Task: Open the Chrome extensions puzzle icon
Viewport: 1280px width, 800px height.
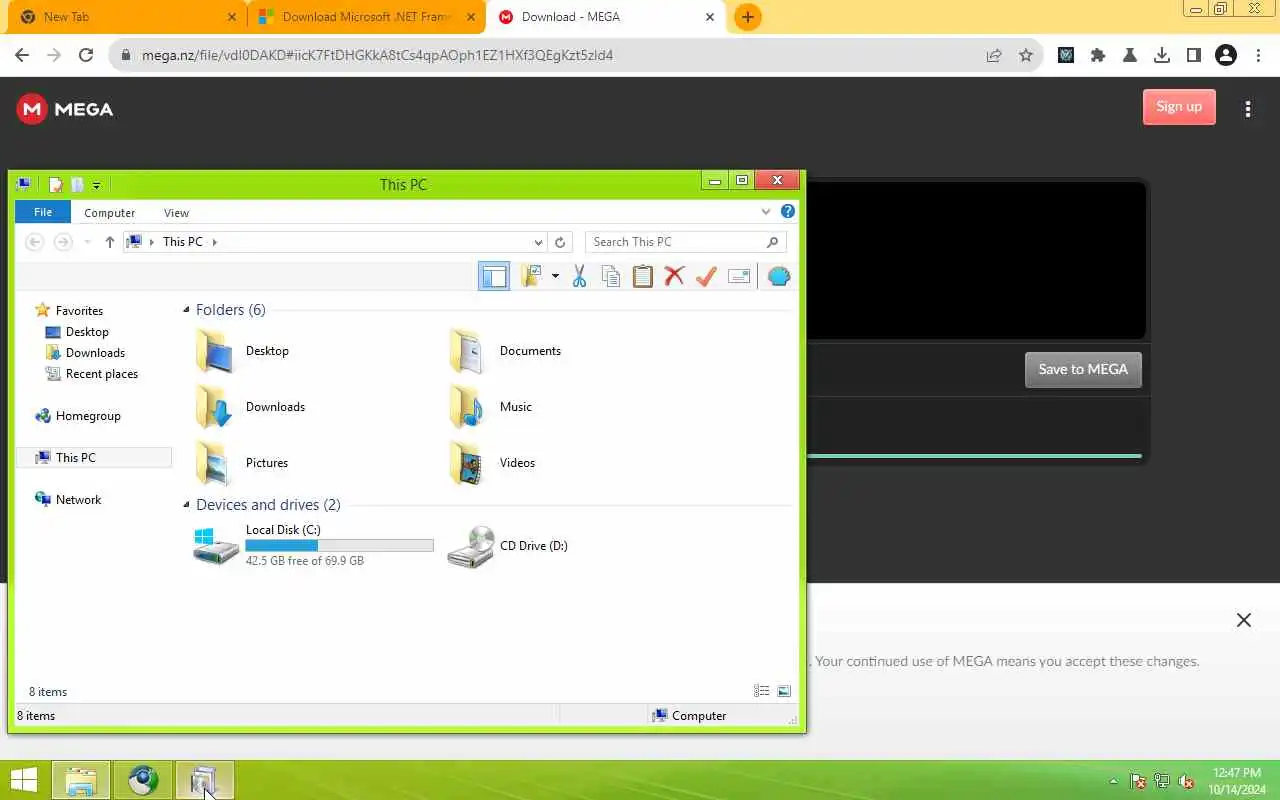Action: tap(1098, 56)
